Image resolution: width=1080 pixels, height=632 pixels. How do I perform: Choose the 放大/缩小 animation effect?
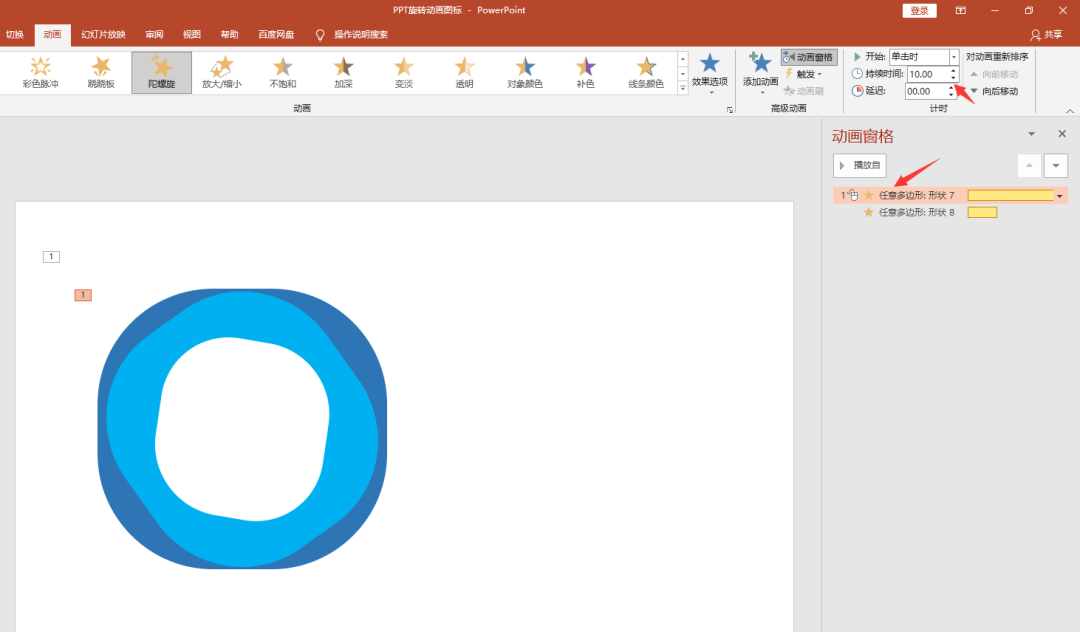[x=222, y=72]
